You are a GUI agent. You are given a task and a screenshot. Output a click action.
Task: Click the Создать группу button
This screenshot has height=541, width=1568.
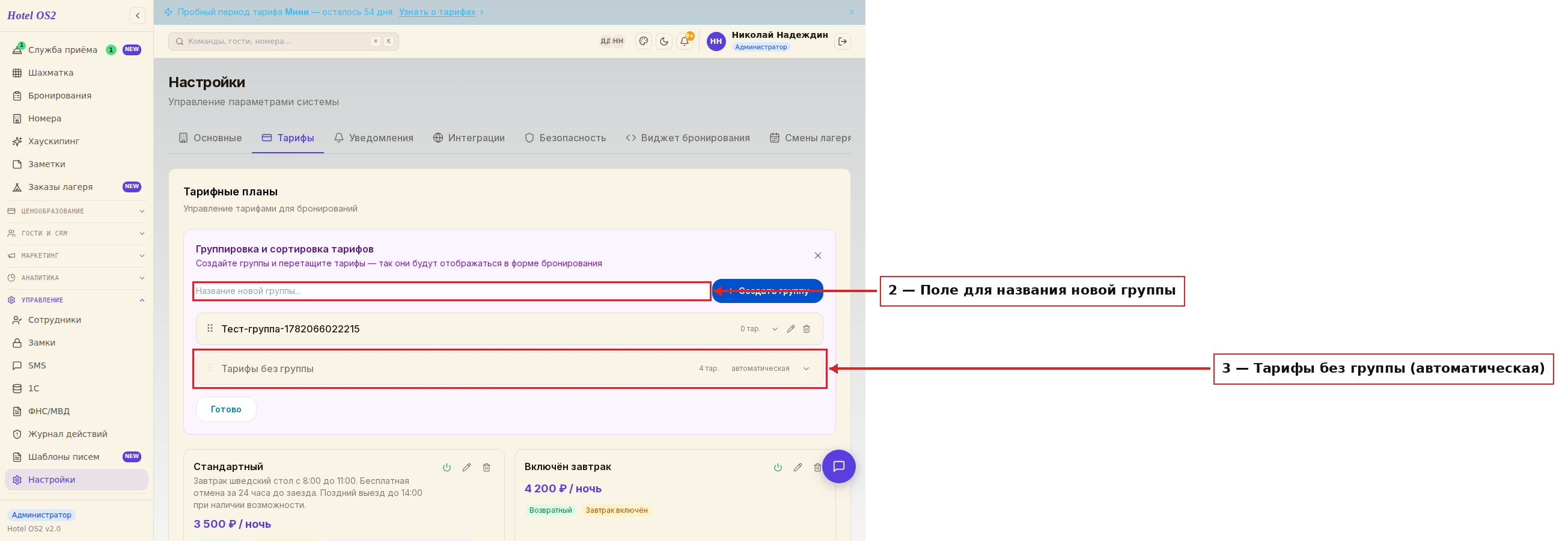[x=767, y=291]
